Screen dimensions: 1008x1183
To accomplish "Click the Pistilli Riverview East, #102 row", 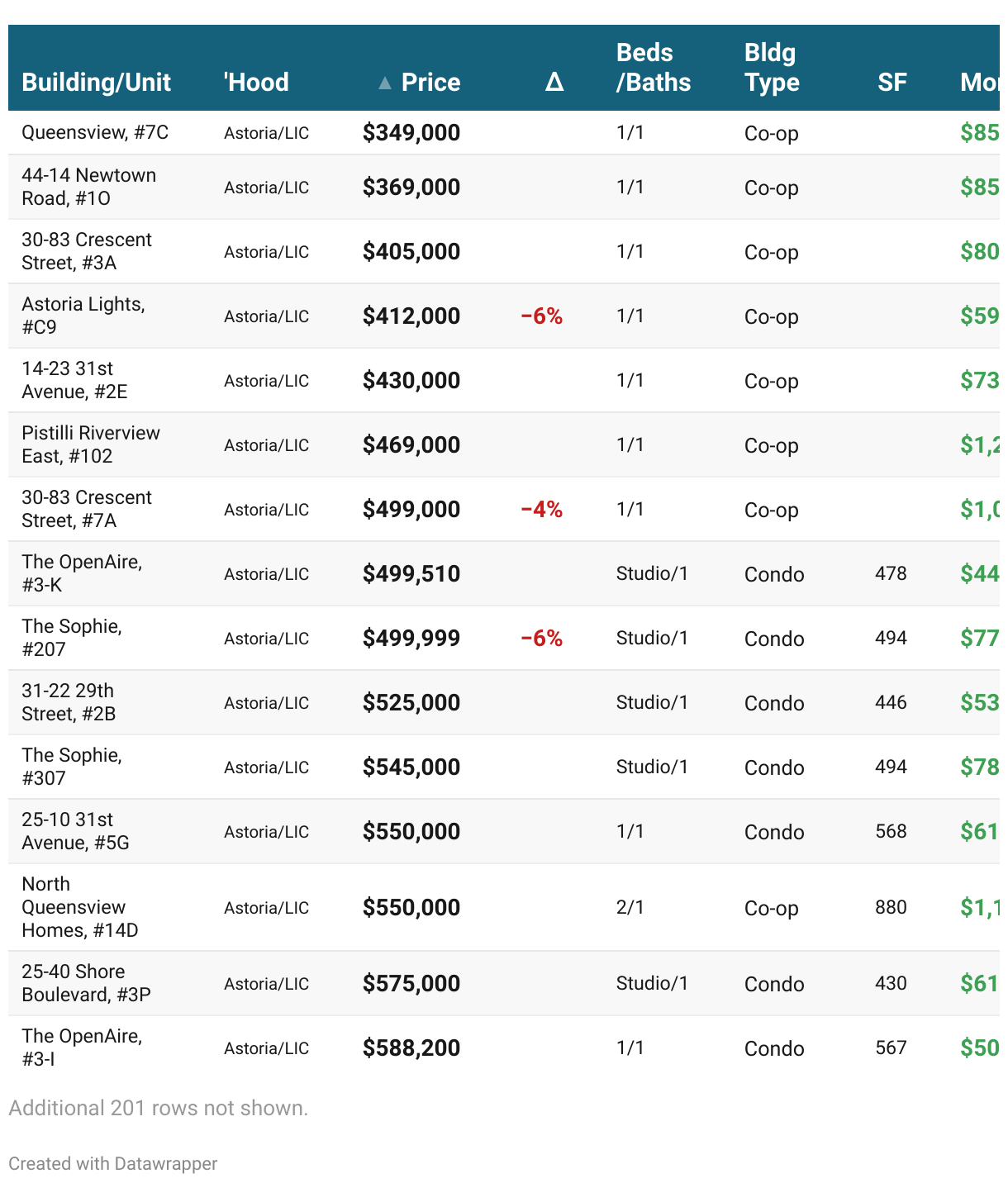I will 504,445.
